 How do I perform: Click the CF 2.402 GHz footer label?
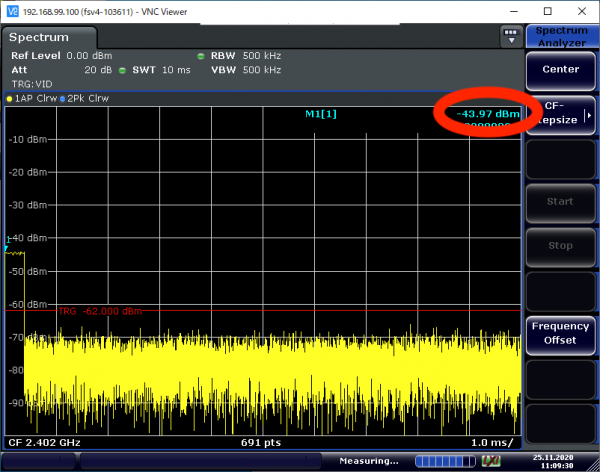(x=44, y=443)
